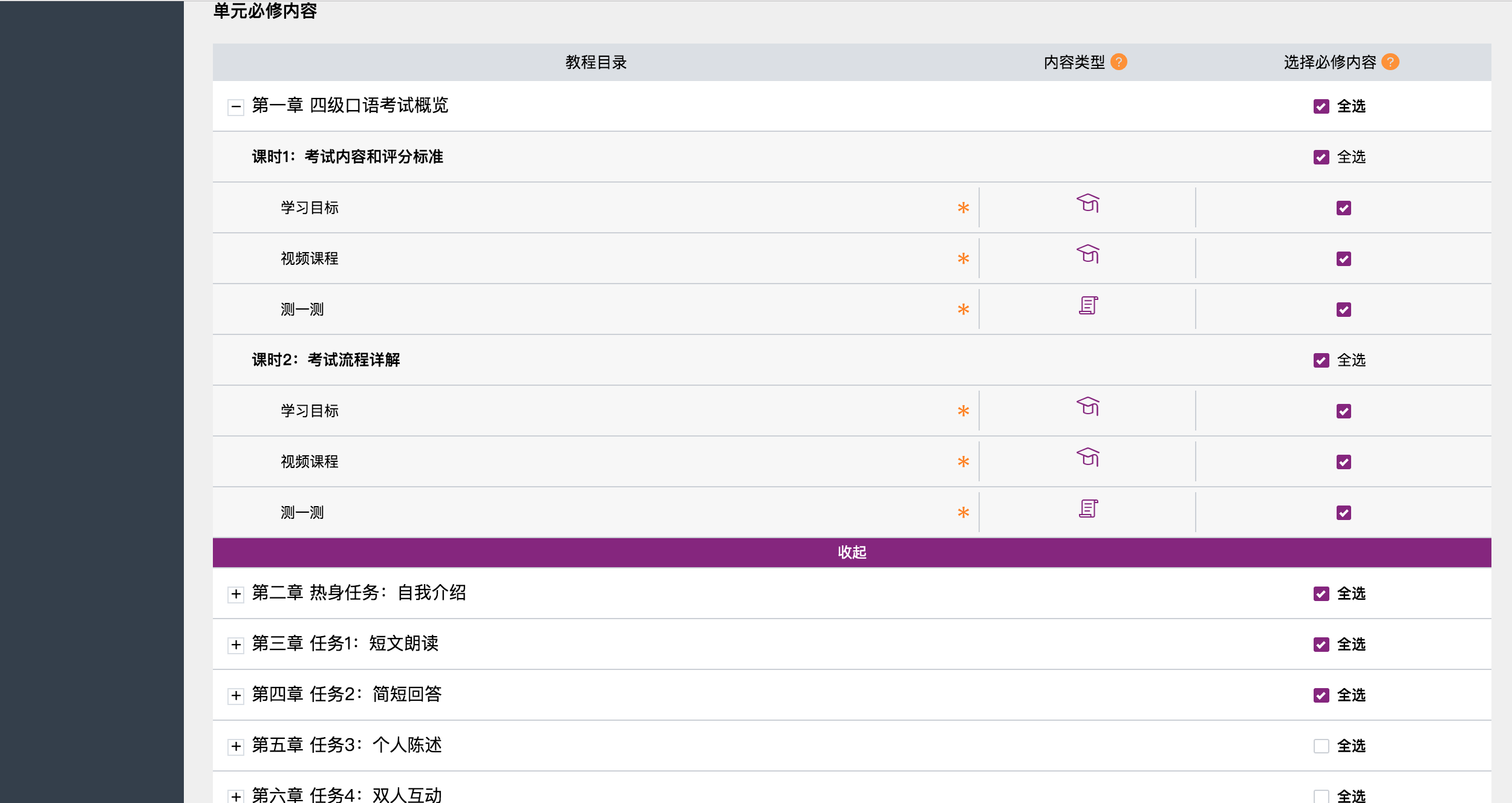This screenshot has width=1512, height=803.
Task: Collapse 第一章 with the minus icon
Action: click(236, 107)
